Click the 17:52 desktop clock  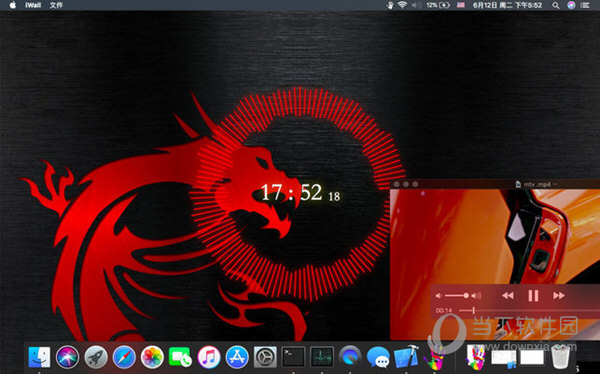[x=300, y=193]
